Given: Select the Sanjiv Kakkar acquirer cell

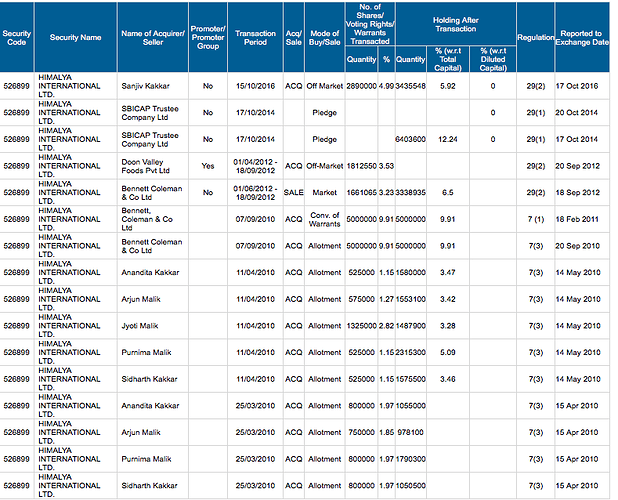Looking at the screenshot, I should point(146,87).
